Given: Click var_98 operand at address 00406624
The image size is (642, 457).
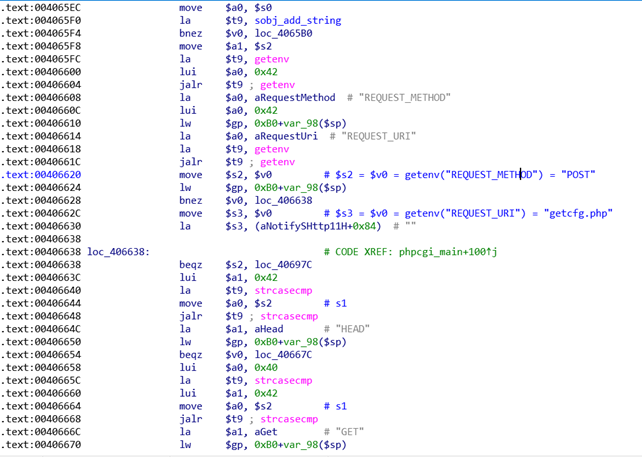Looking at the screenshot, I should (x=303, y=188).
